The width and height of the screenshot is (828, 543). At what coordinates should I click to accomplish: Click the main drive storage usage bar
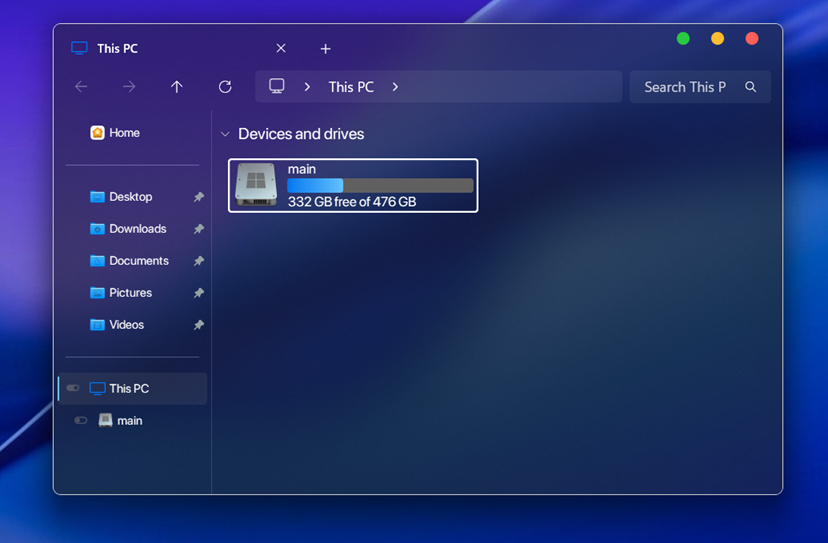pyautogui.click(x=380, y=185)
